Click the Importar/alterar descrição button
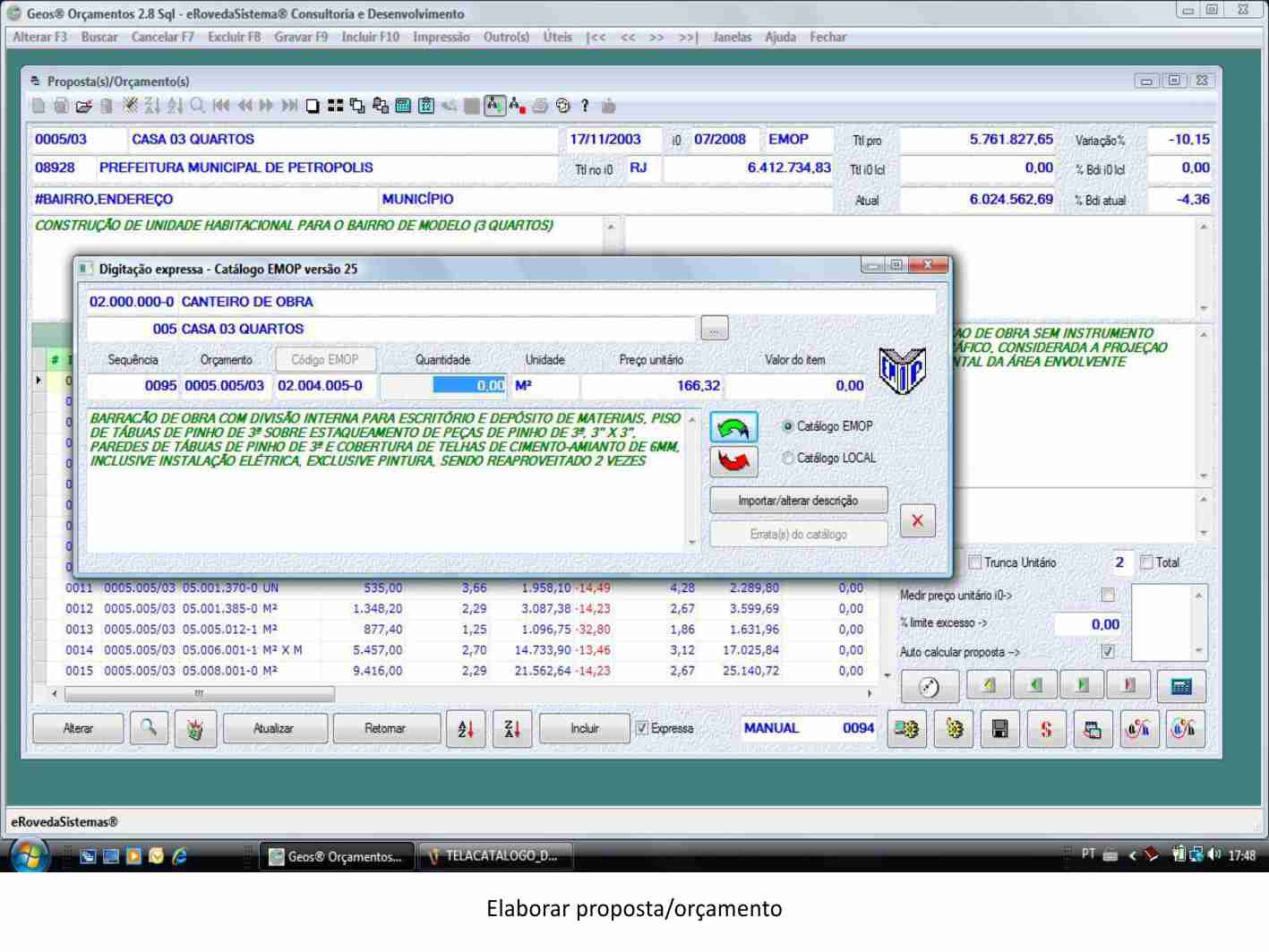 [798, 501]
